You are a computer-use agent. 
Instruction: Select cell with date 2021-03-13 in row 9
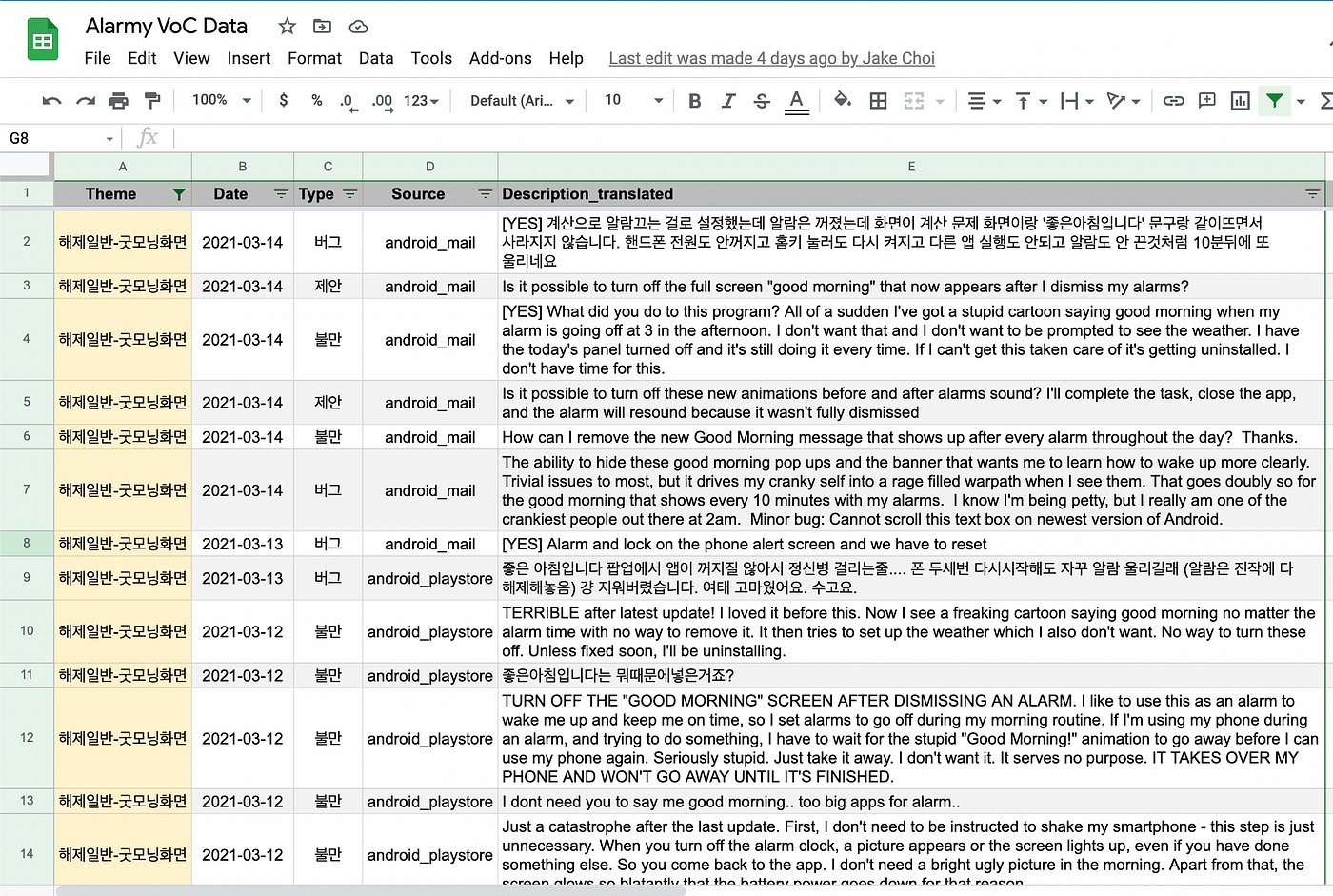click(x=243, y=578)
